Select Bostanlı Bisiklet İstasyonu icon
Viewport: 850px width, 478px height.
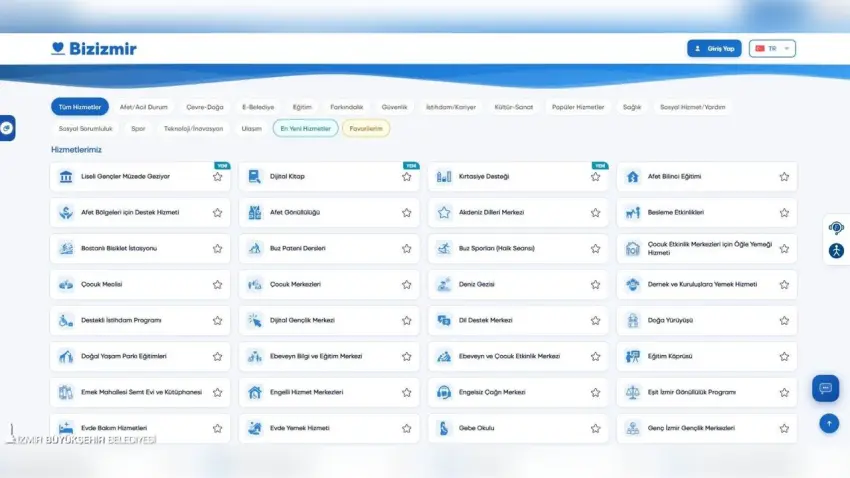(66, 248)
